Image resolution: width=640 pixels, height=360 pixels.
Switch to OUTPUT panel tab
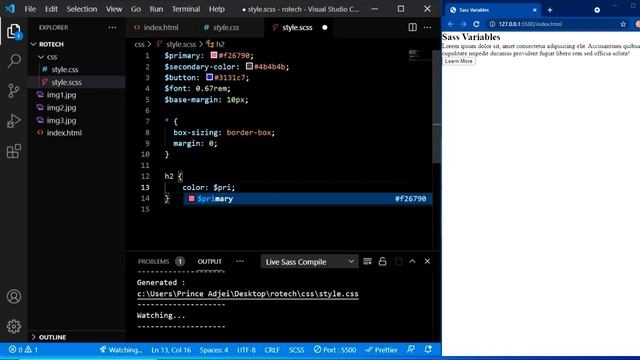[210, 261]
